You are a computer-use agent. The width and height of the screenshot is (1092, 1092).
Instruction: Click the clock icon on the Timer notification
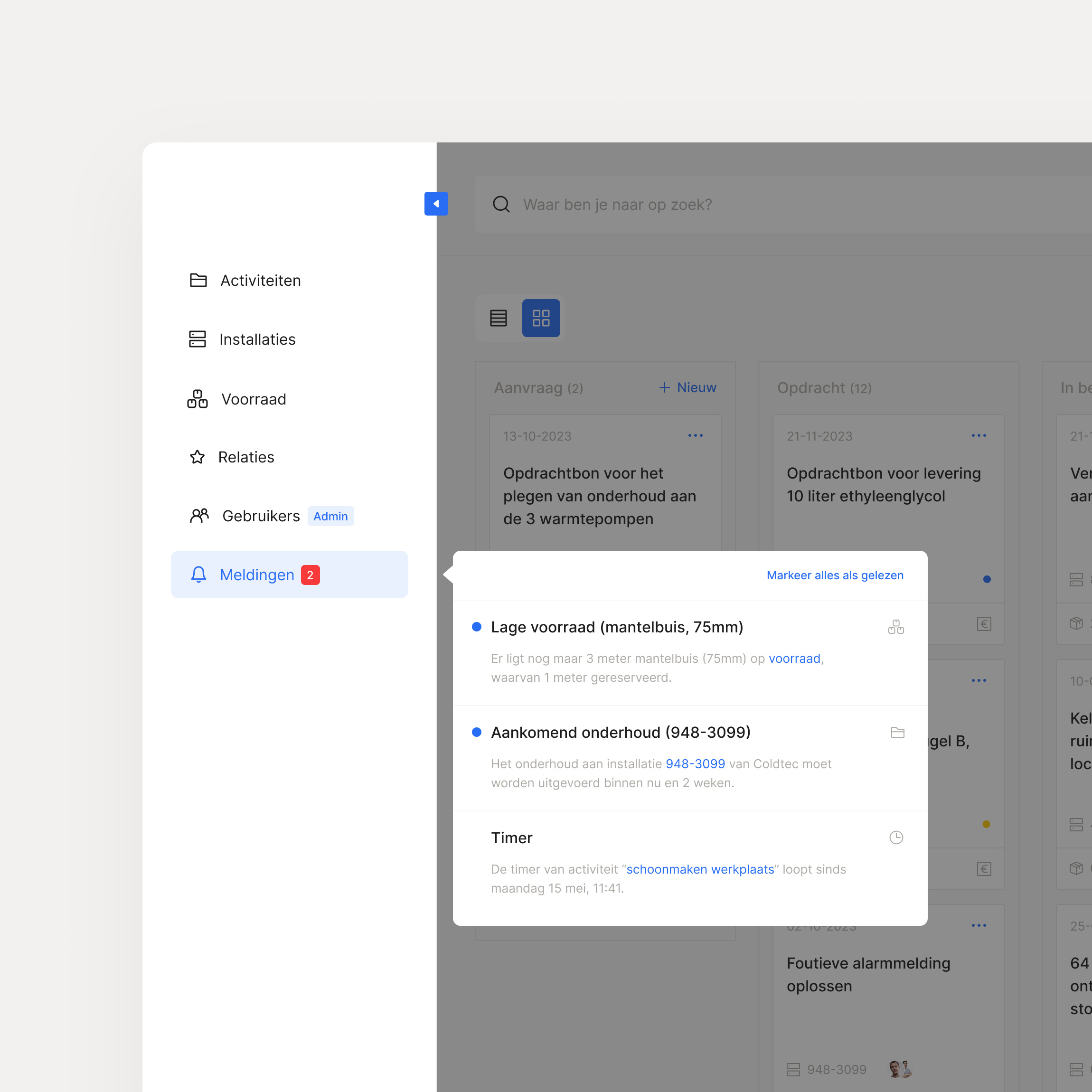tap(896, 837)
